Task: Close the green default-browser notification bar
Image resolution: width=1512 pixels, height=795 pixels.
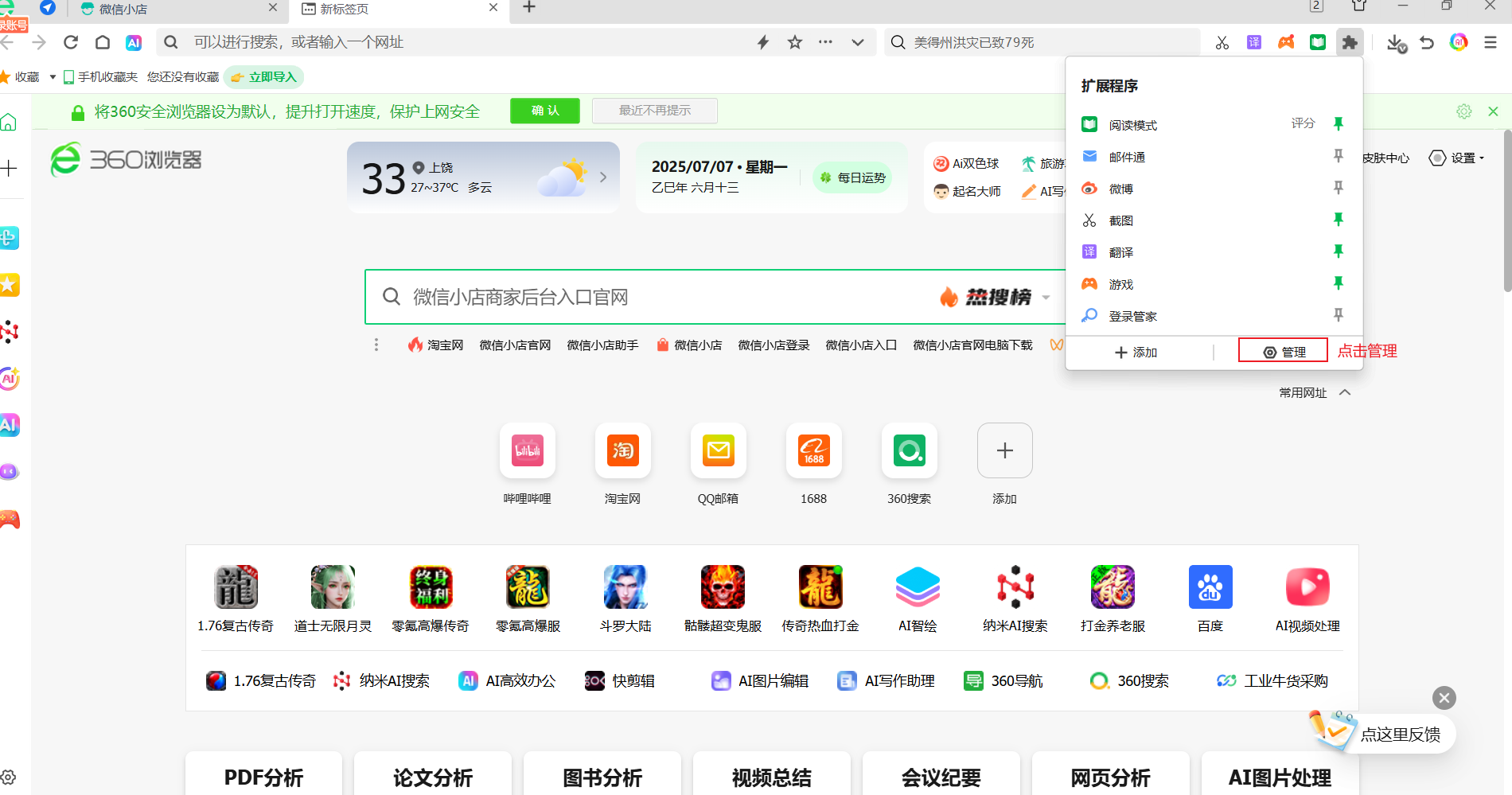Action: pyautogui.click(x=1494, y=111)
